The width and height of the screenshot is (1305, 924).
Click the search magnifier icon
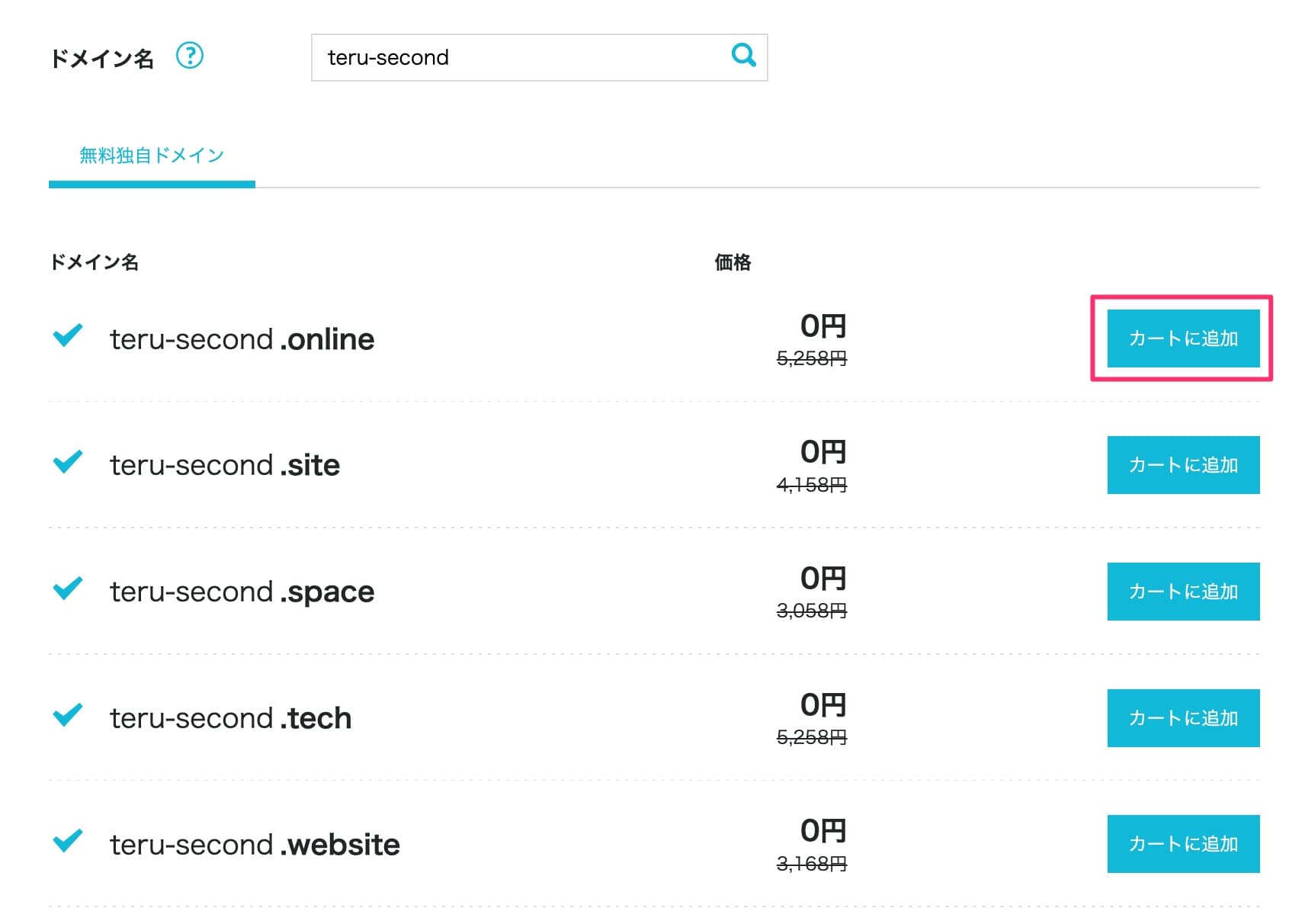[742, 56]
